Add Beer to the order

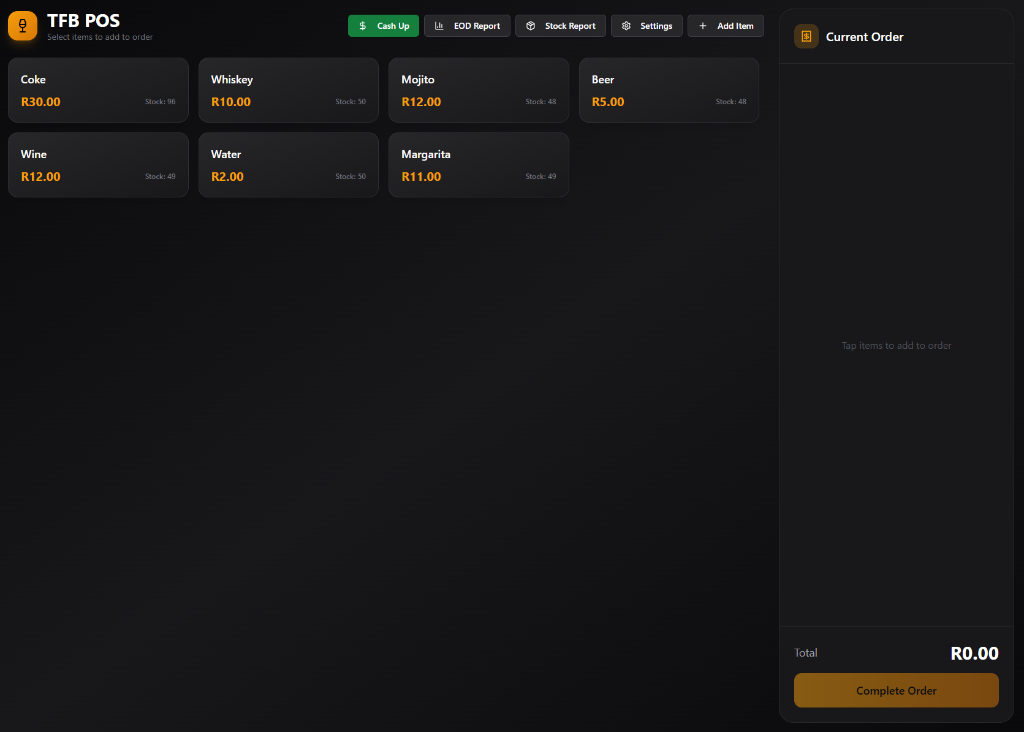click(669, 90)
